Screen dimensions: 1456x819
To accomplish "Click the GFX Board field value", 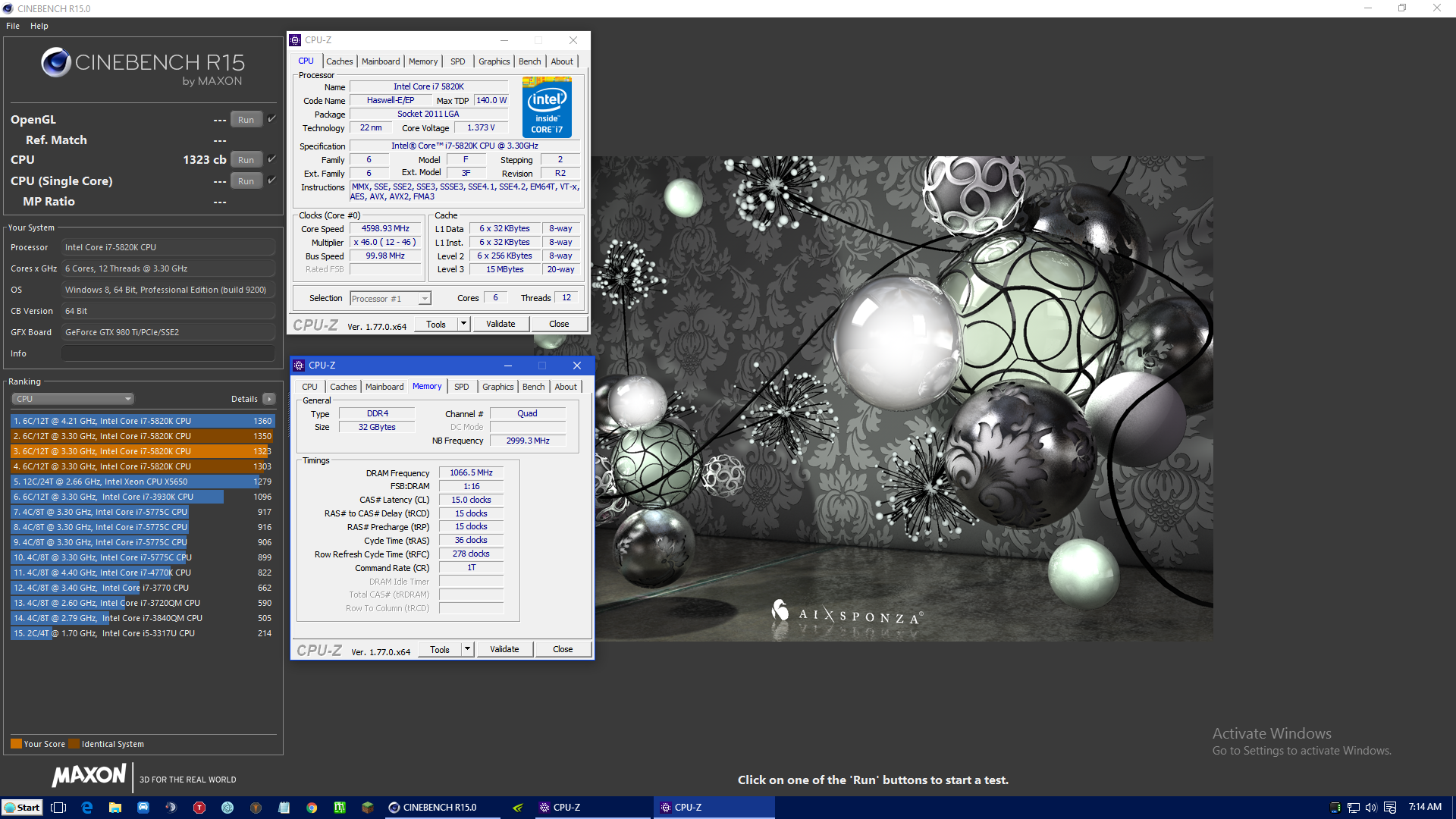I will (168, 332).
